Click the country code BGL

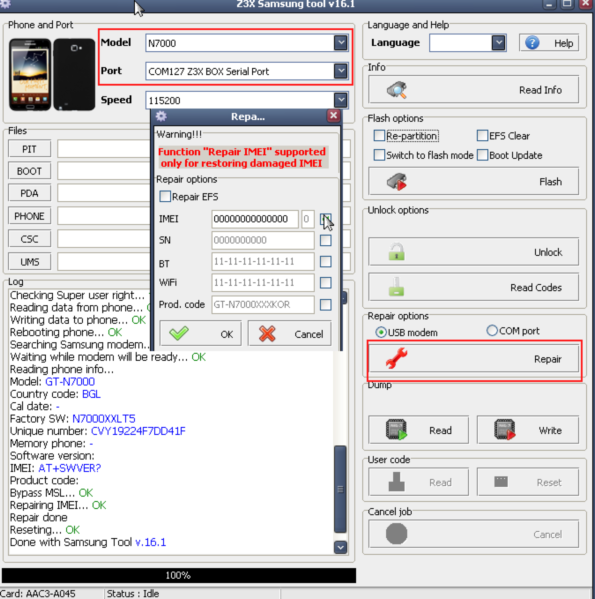point(91,394)
